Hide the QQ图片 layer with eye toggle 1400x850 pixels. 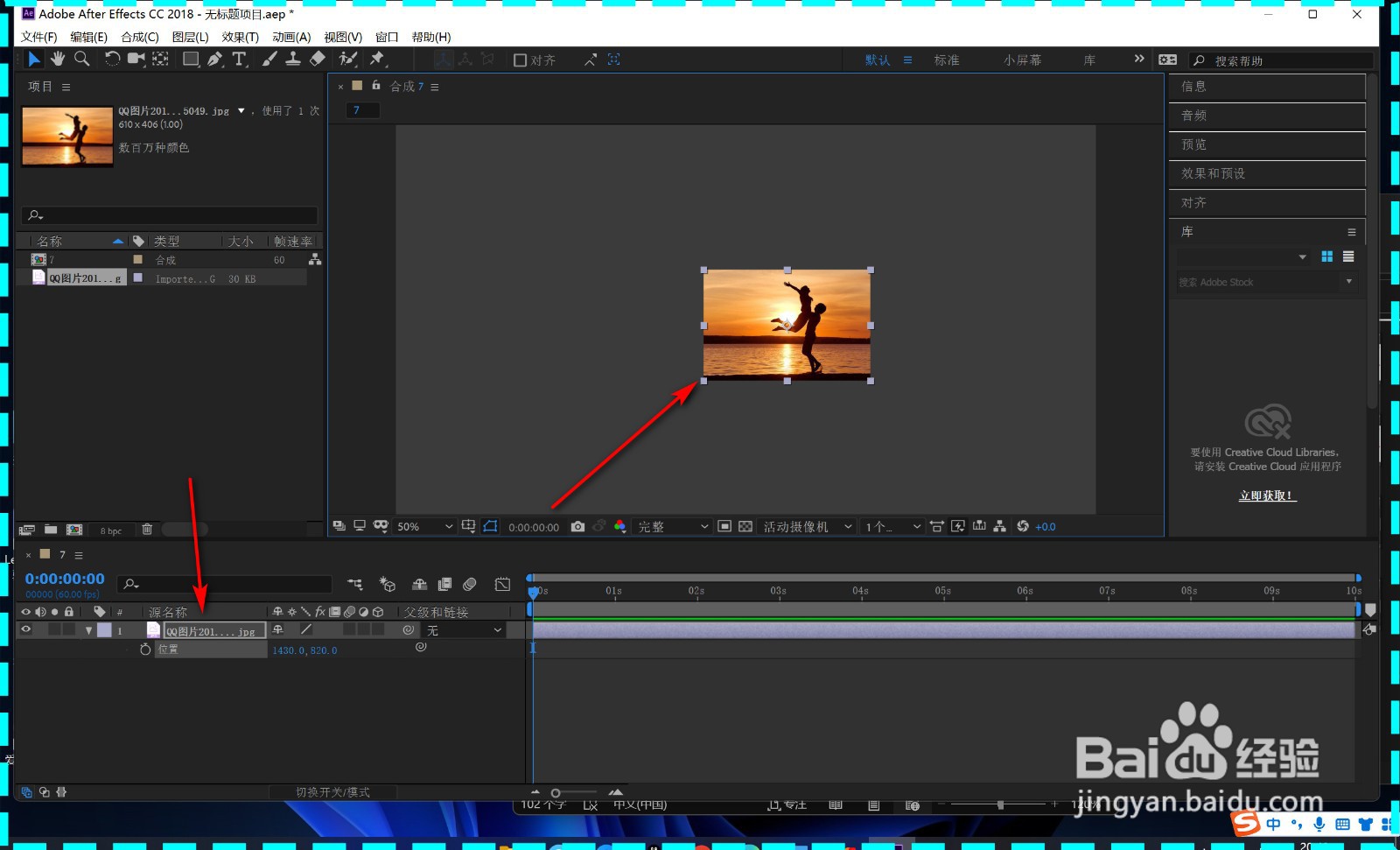pos(25,629)
